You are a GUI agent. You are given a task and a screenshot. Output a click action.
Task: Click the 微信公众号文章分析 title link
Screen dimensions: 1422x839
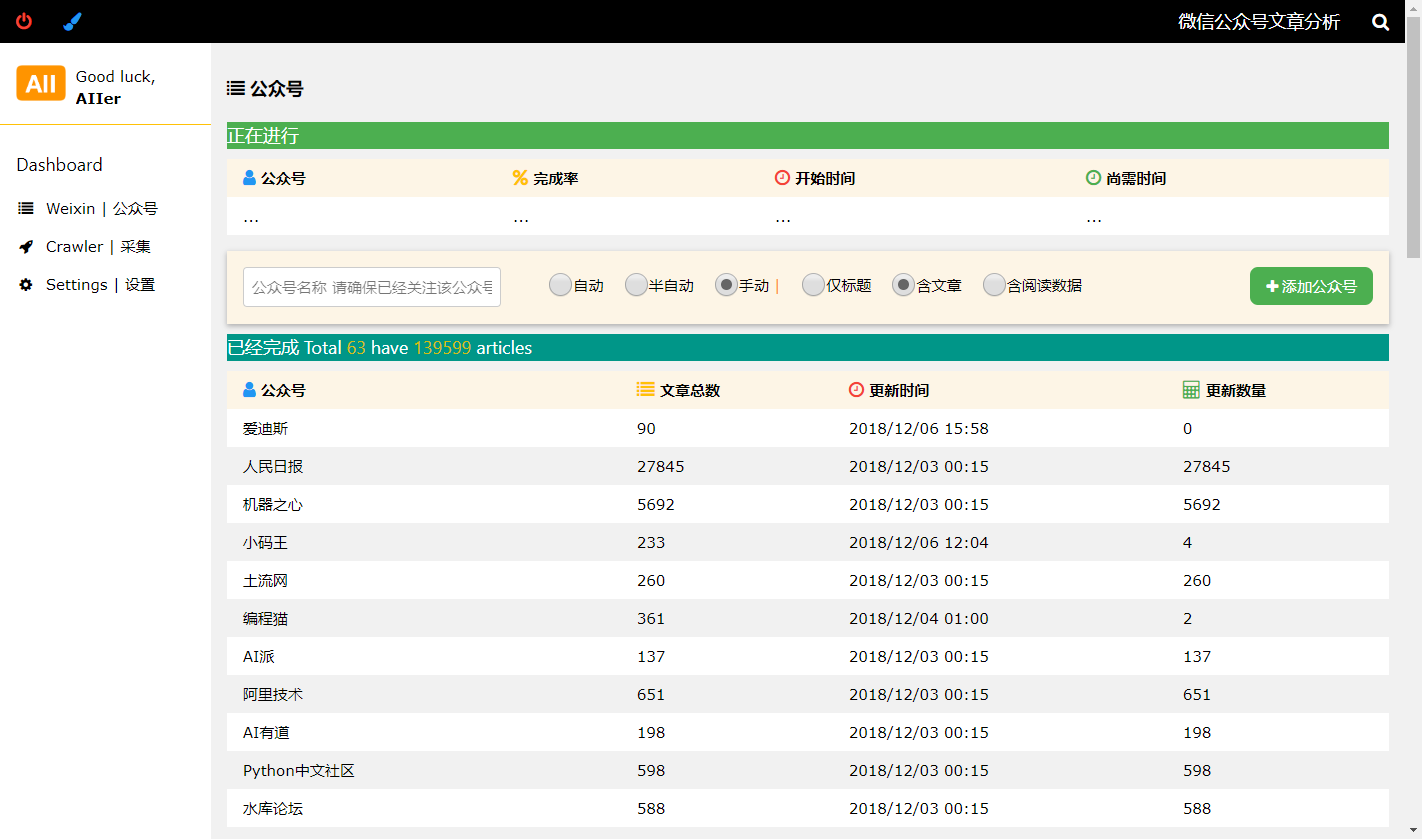(x=1259, y=22)
